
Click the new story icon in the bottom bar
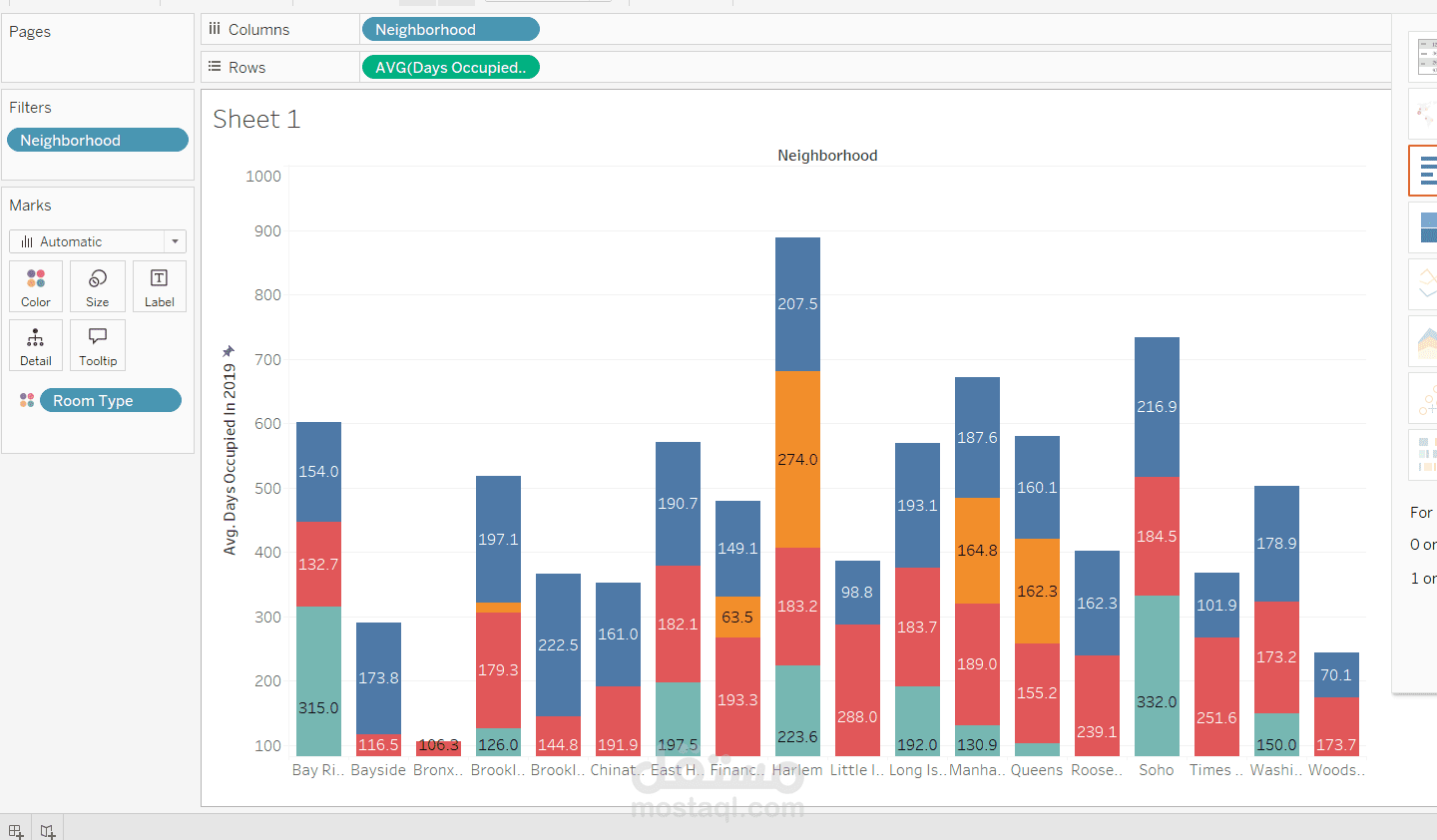click(48, 830)
